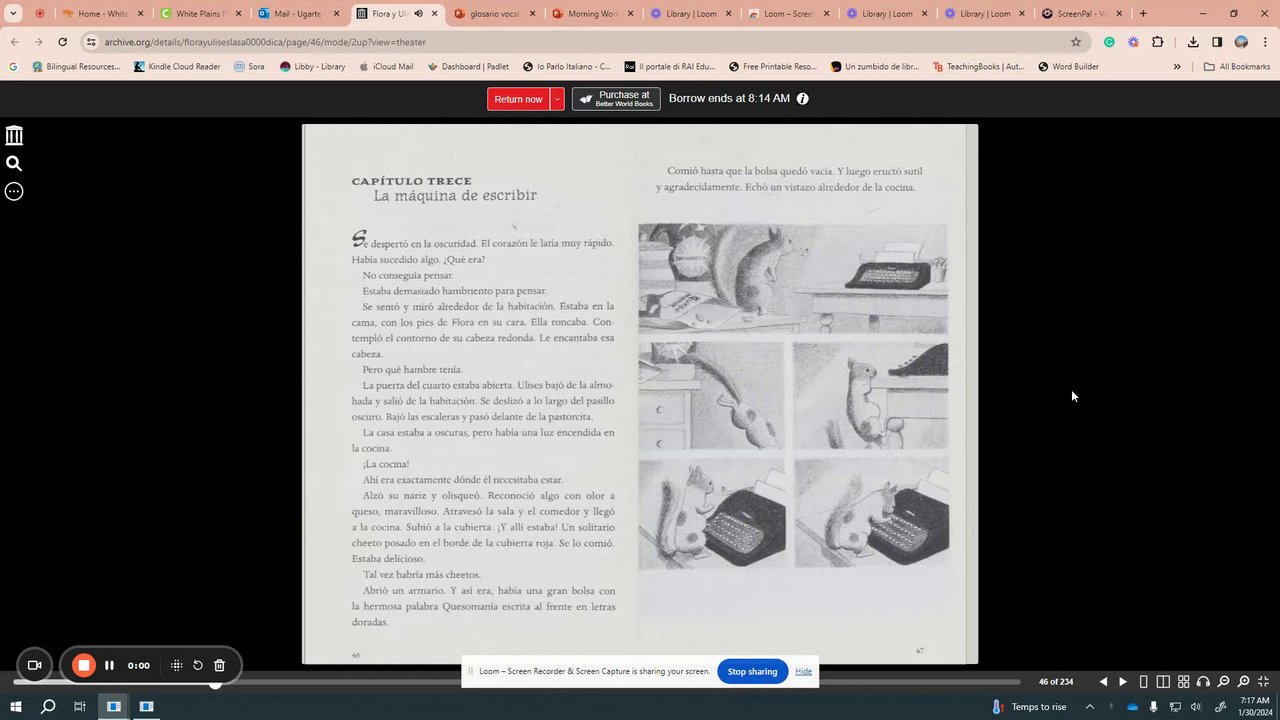Viewport: 1280px width, 720px height.
Task: Show hidden system tray icons chevron
Action: click(x=1089, y=707)
